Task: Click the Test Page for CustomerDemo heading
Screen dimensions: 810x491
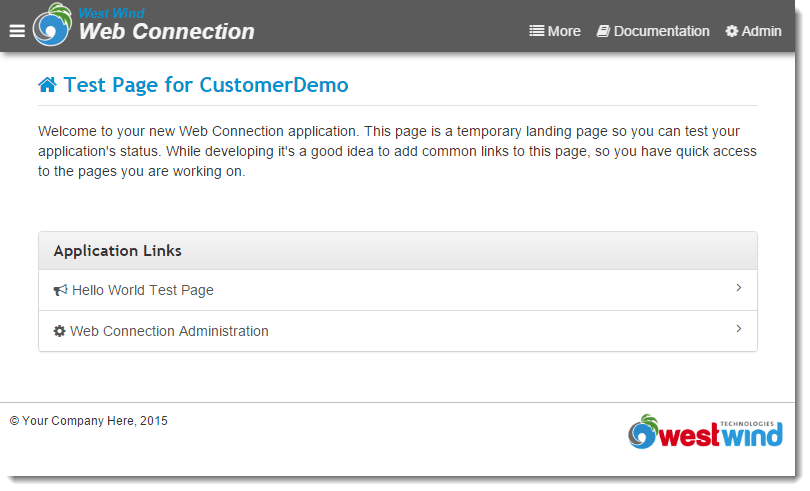Action: (206, 85)
